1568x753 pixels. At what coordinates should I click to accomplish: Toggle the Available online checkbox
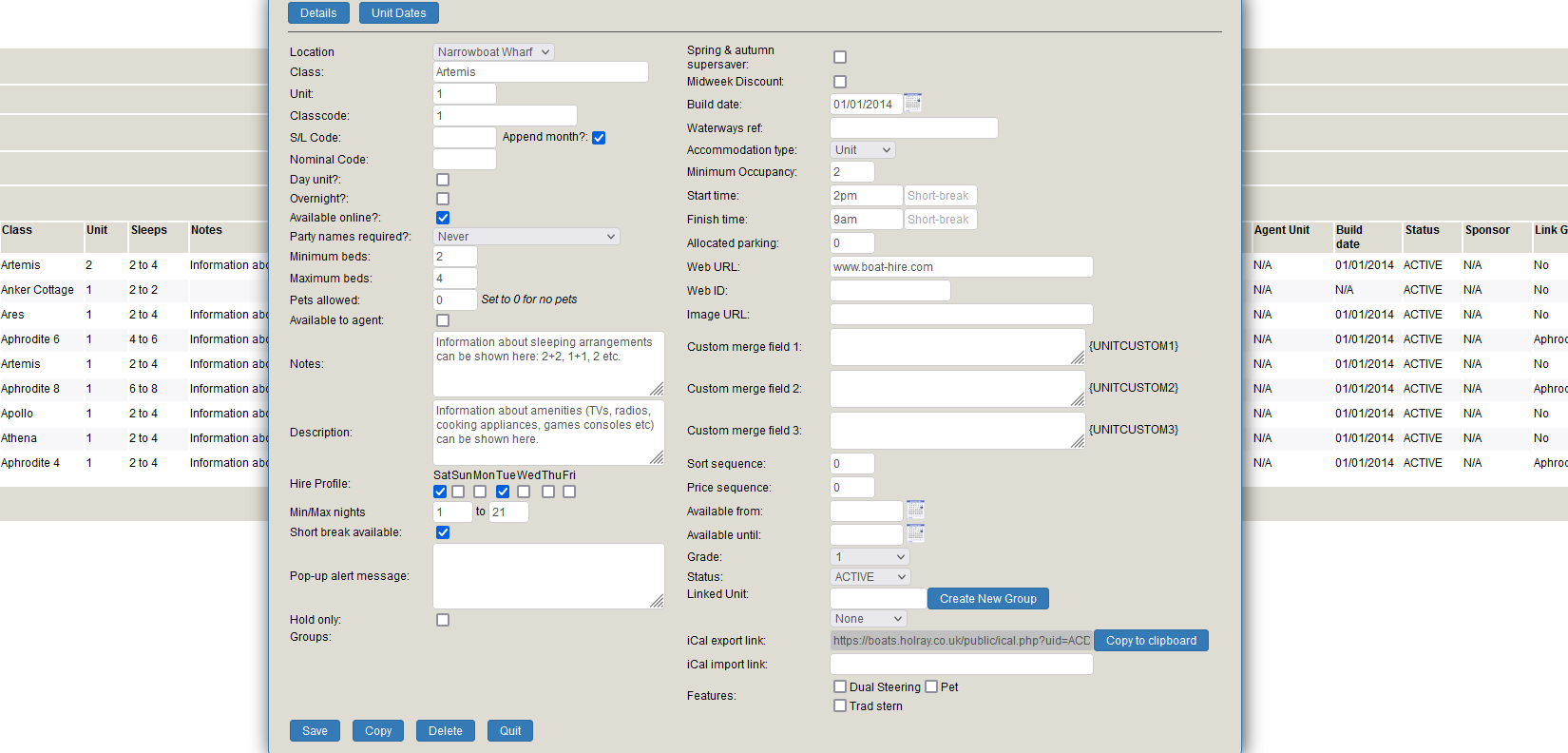coord(443,218)
